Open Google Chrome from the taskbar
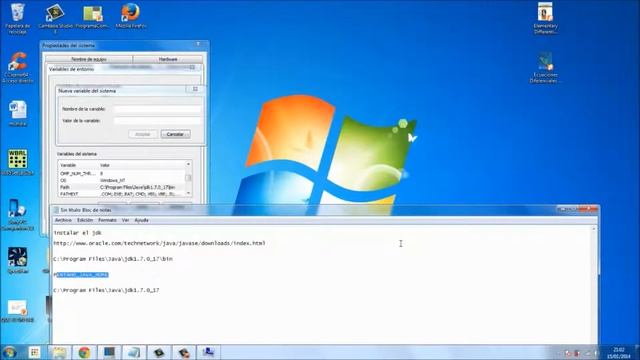Screen dimensions: 640x360 [84, 352]
